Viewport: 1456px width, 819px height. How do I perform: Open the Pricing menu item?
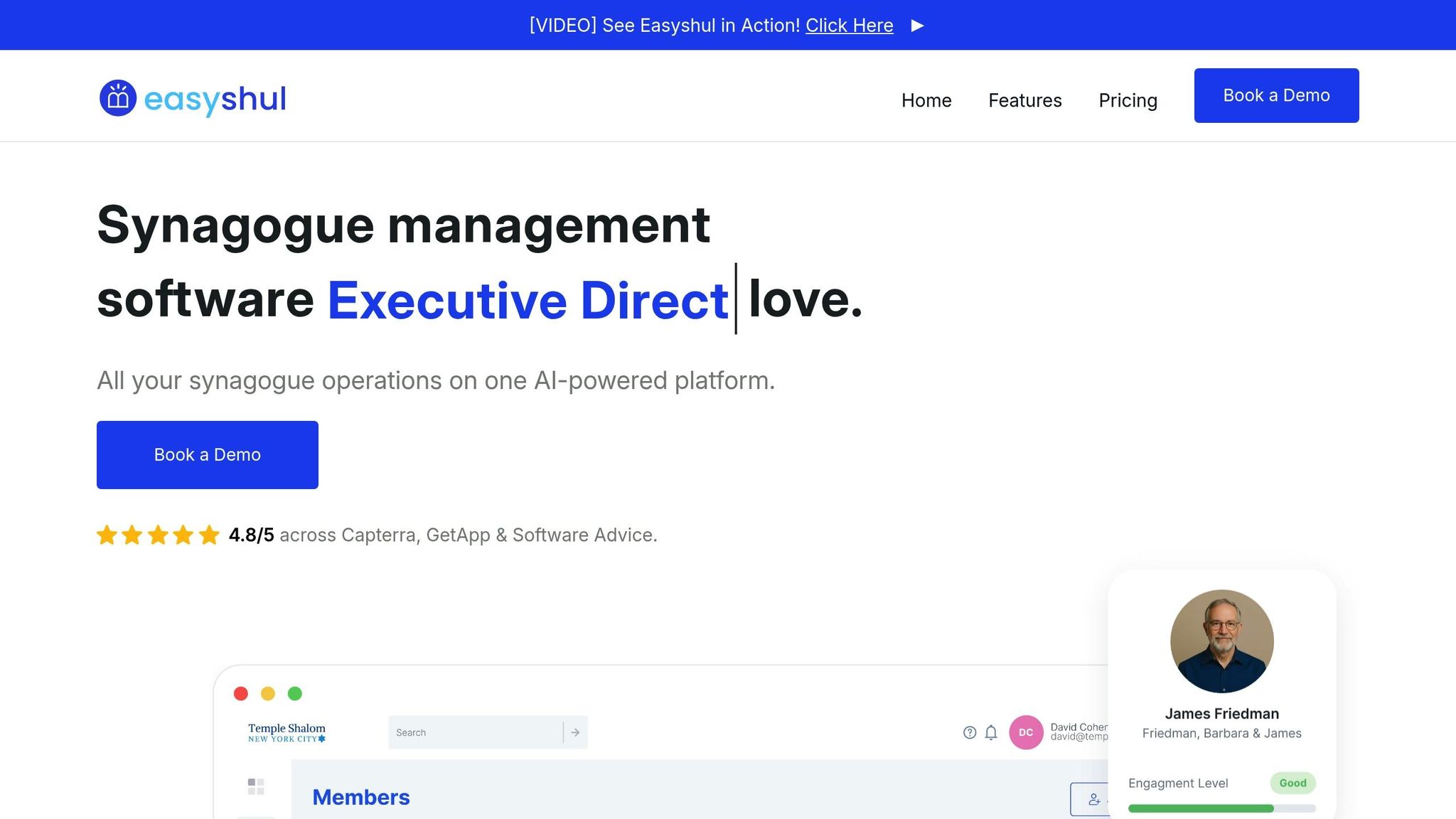click(1128, 100)
